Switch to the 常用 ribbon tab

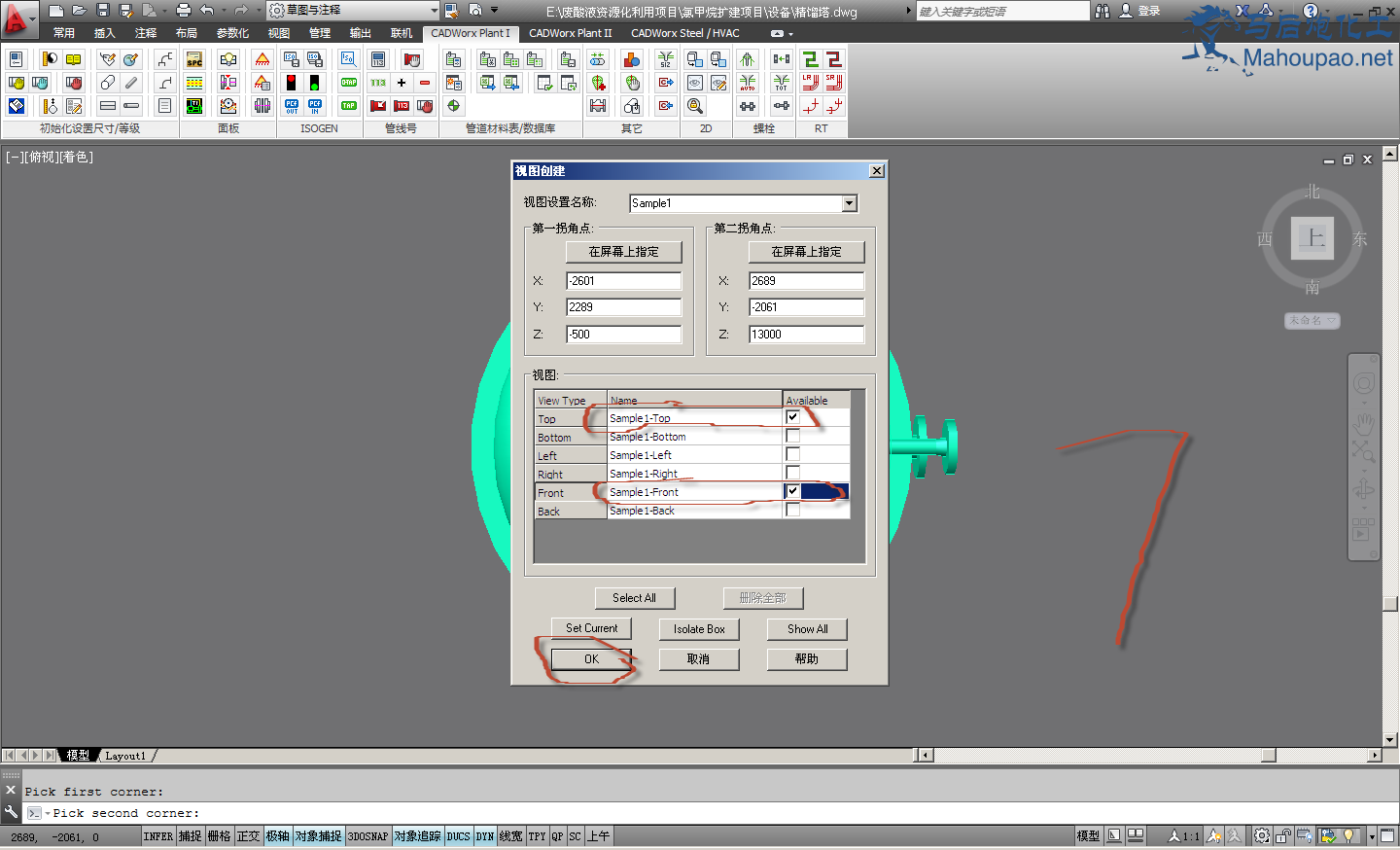click(64, 33)
